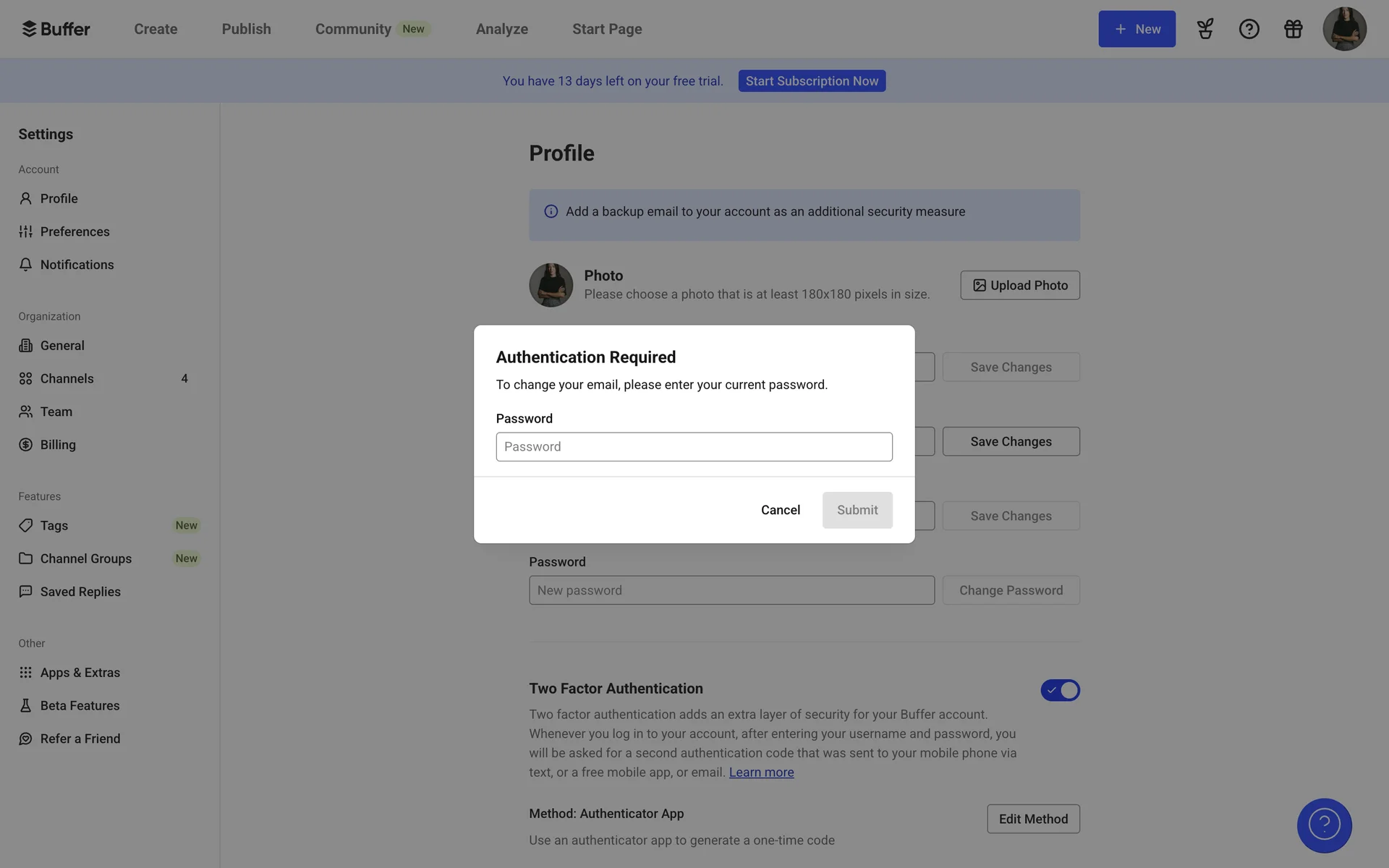Follow the Learn more link
This screenshot has width=1389, height=868.
tap(761, 773)
